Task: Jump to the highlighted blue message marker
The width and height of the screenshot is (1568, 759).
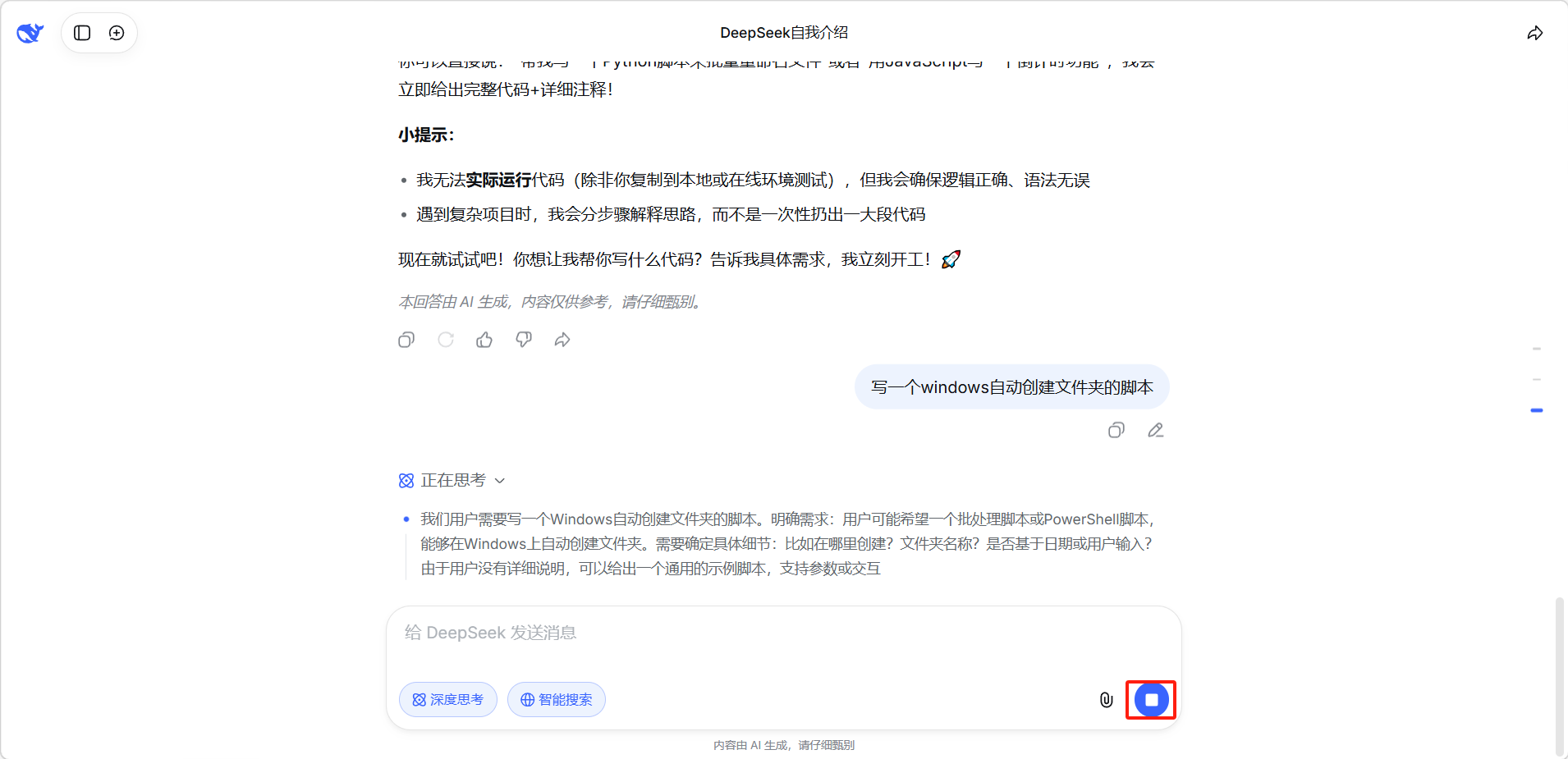Action: [1537, 410]
